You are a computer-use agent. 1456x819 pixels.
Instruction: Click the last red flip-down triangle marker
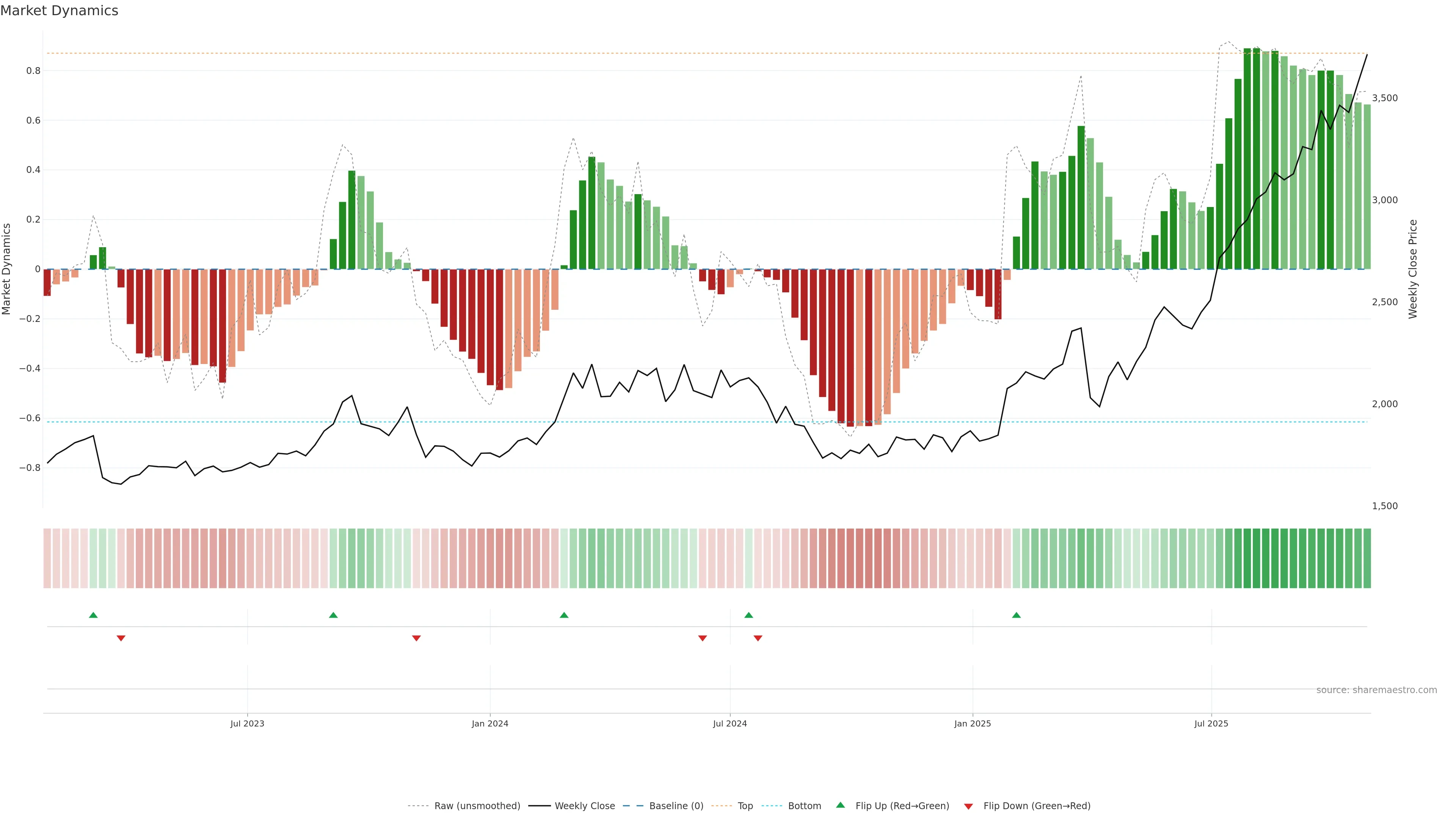pos(758,638)
